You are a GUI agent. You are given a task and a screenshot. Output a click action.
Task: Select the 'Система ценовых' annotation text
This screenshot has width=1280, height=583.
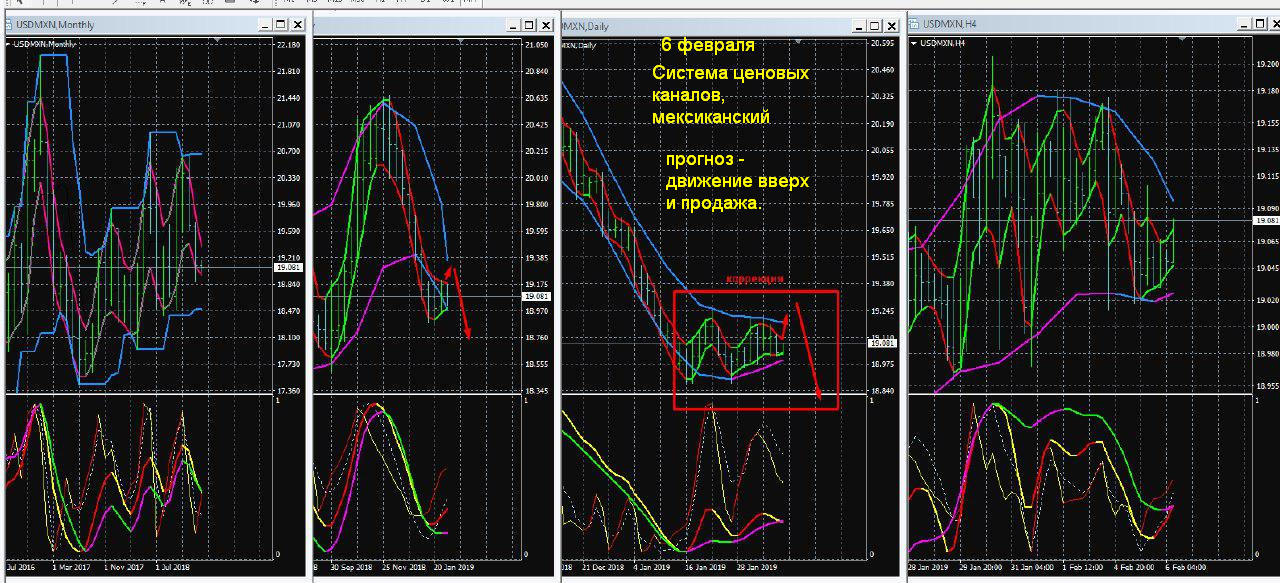tap(731, 74)
